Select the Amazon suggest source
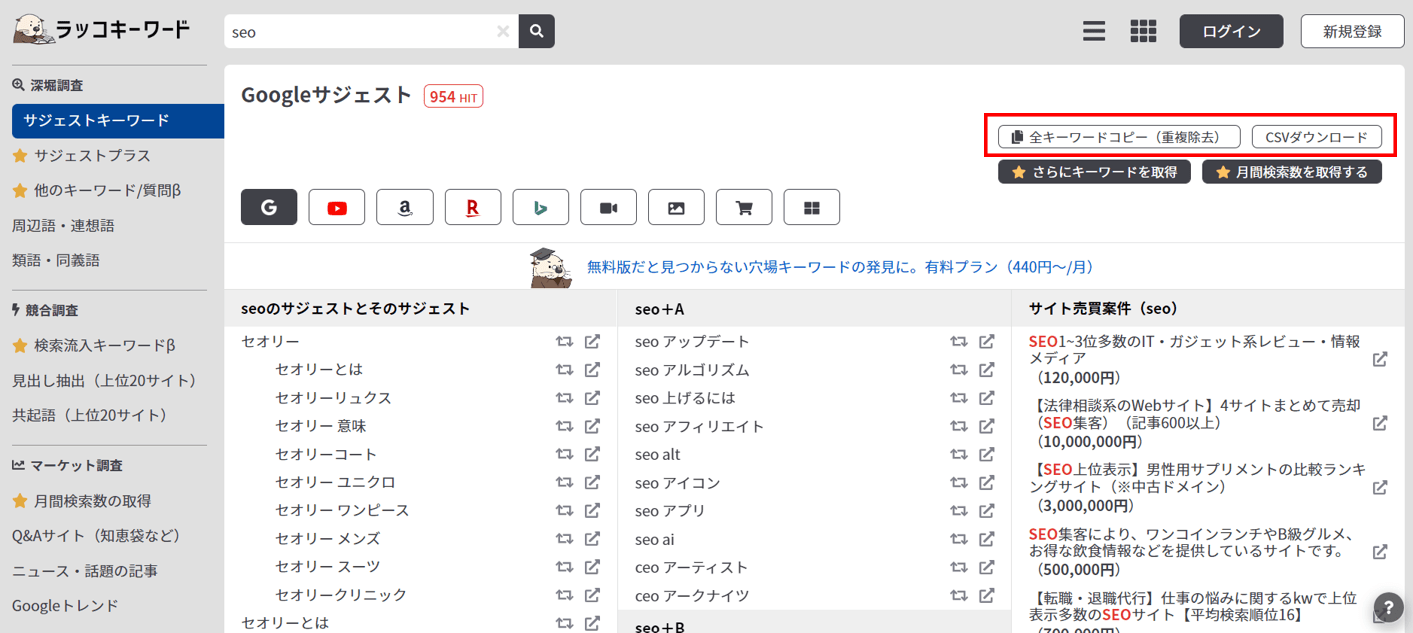 click(x=405, y=208)
